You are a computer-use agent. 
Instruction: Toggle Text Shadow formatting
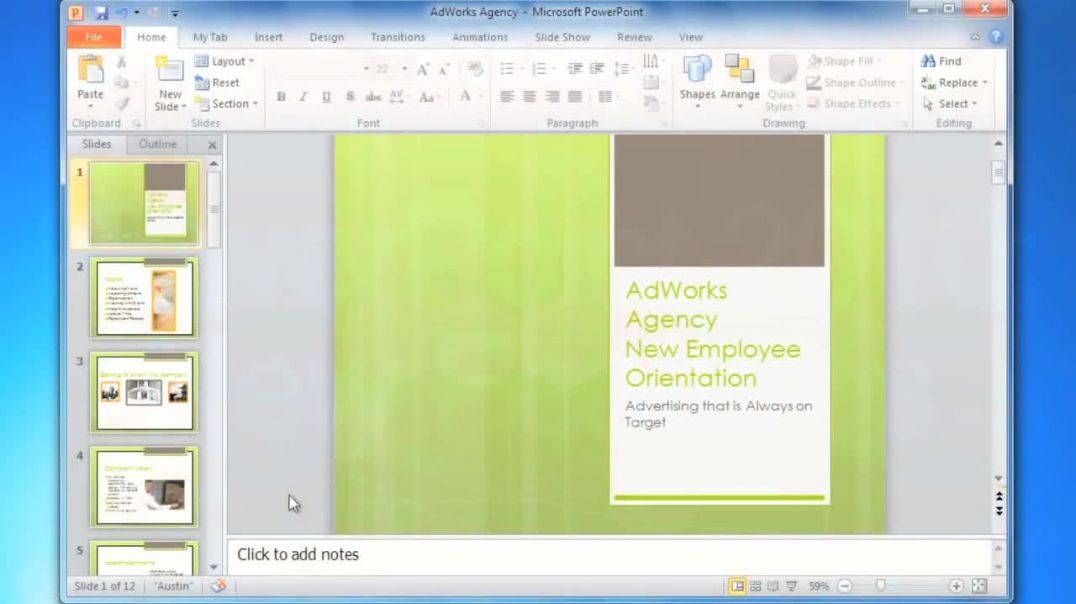[x=350, y=97]
